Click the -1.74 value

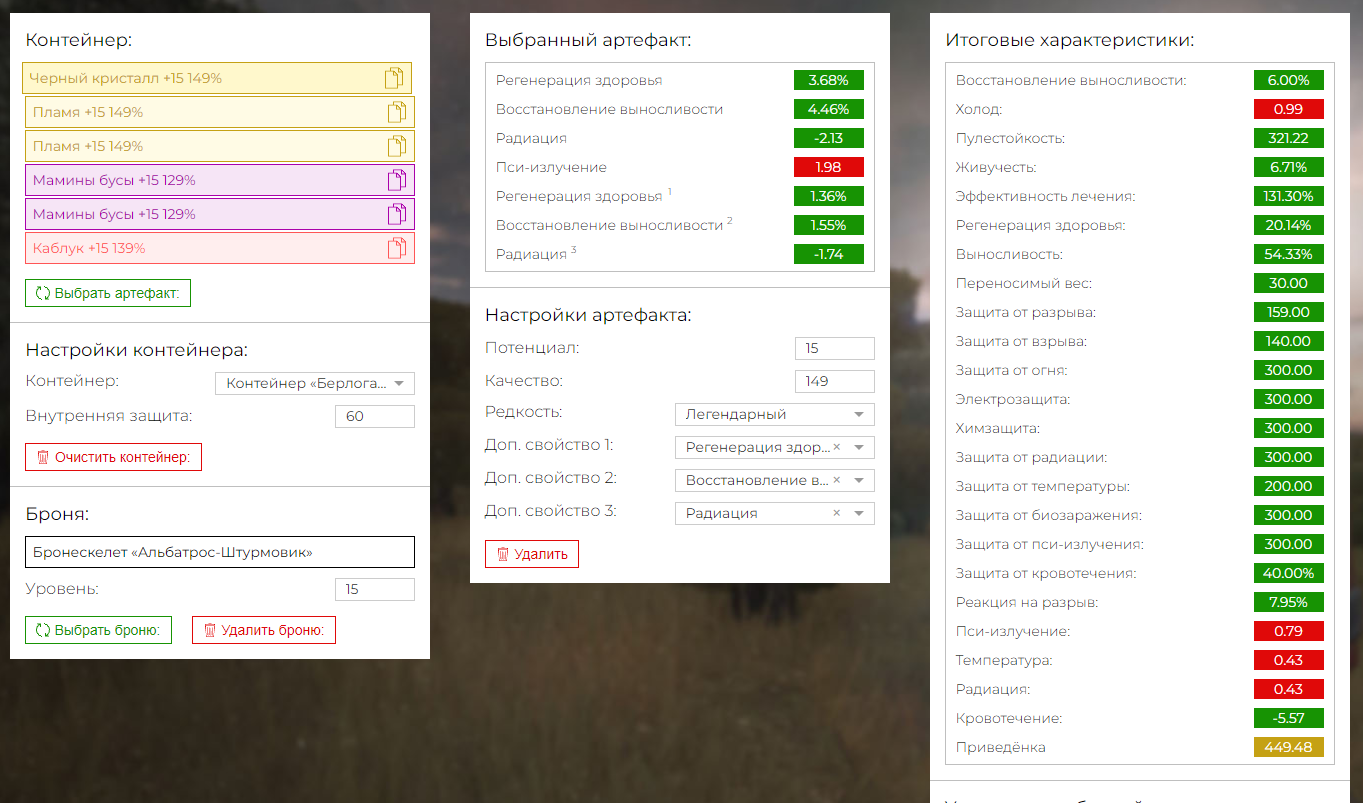point(829,254)
